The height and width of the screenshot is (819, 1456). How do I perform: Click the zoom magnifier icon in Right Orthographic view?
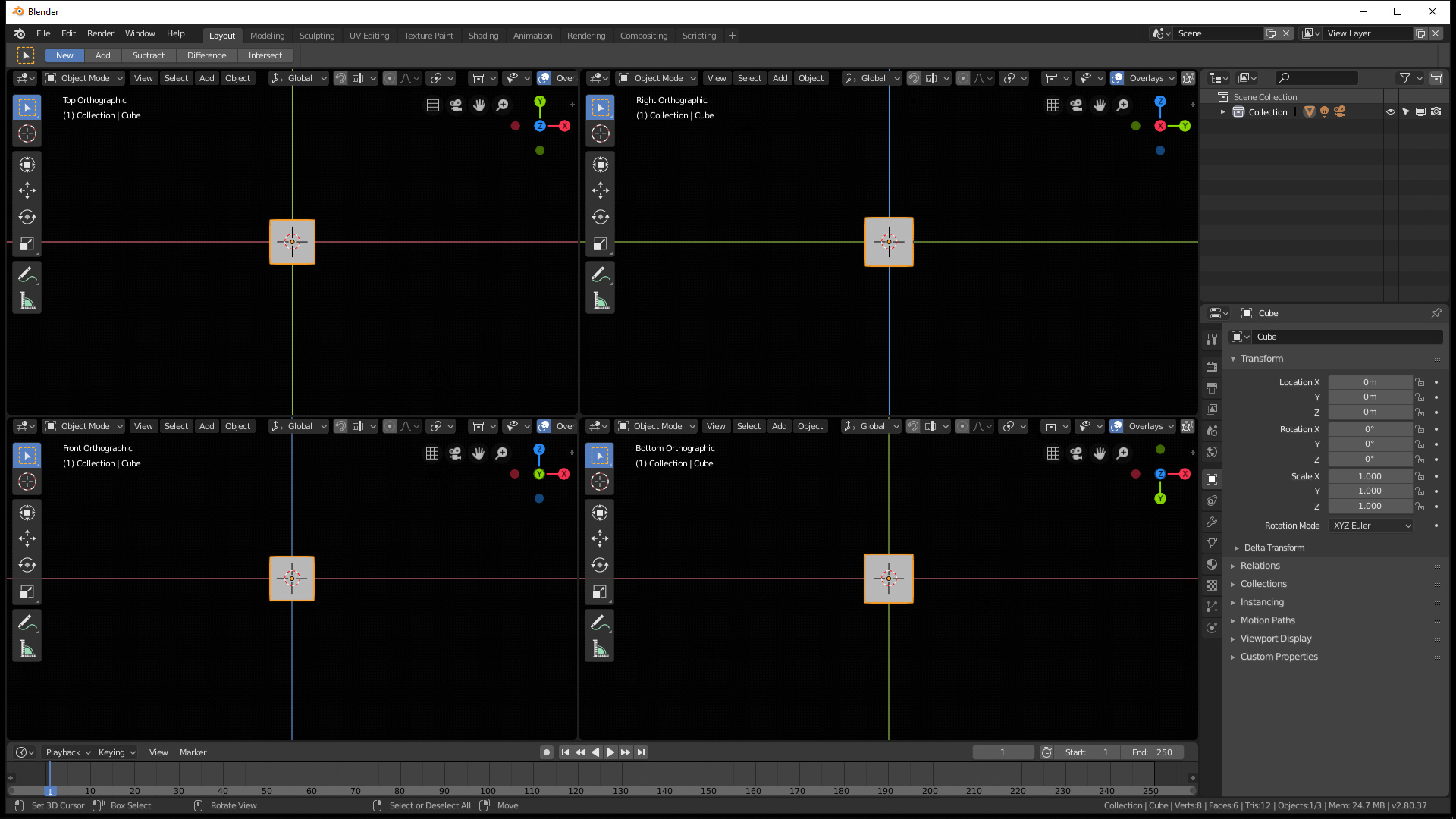click(x=1122, y=105)
